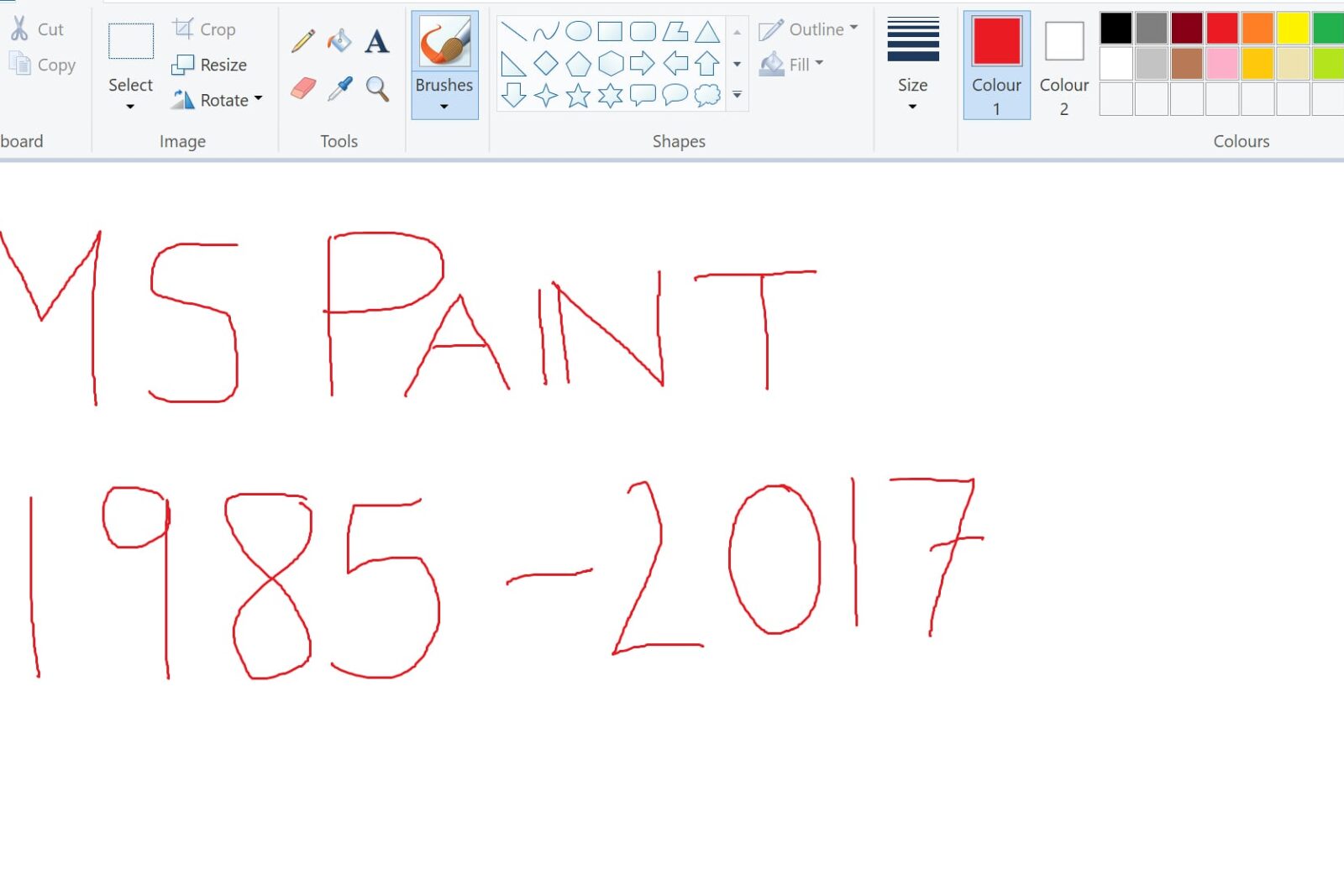Click the Crop button
Screen dimensions: 1344x896
tap(204, 29)
